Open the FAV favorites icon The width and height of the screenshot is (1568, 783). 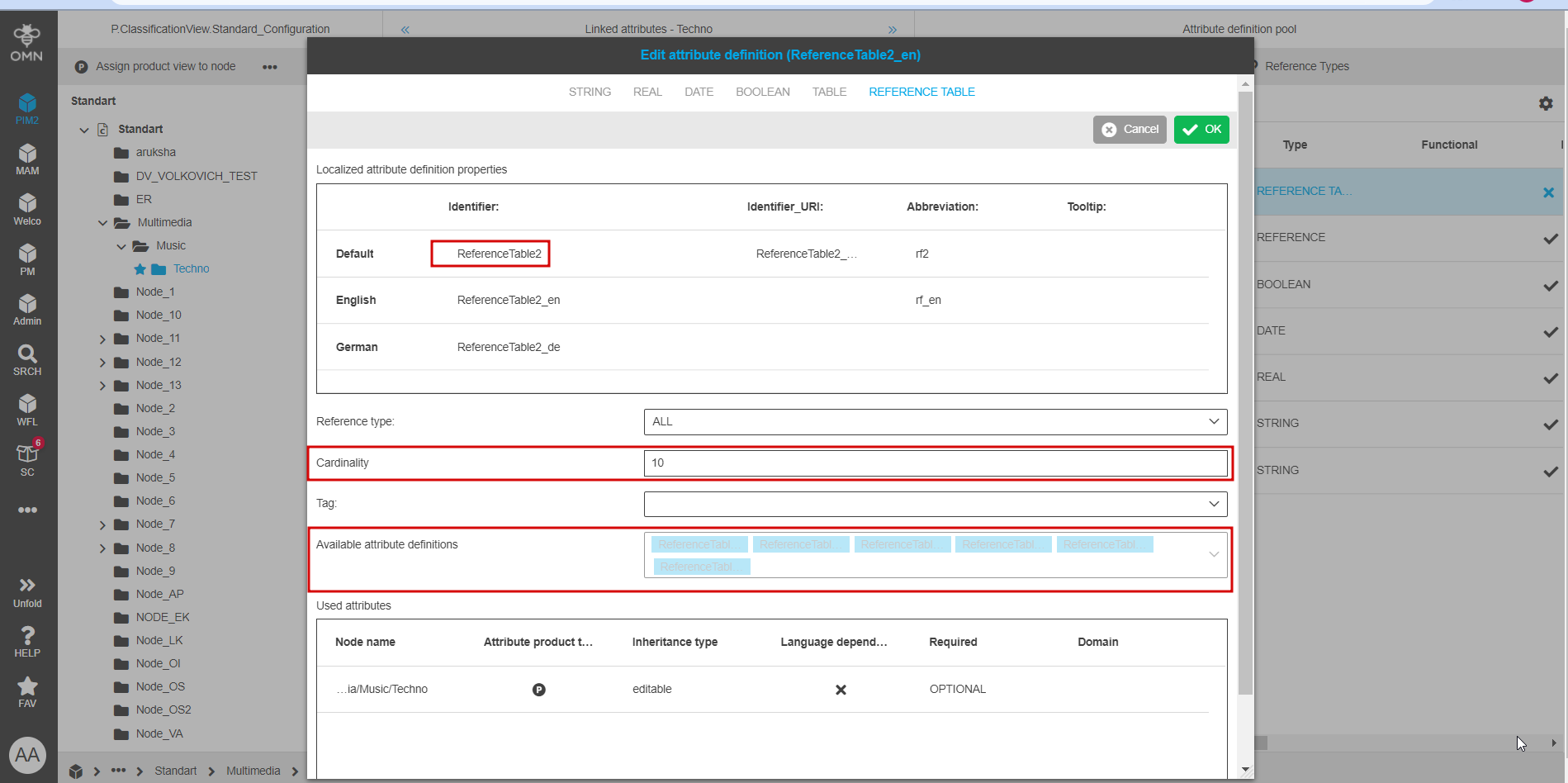tap(27, 691)
